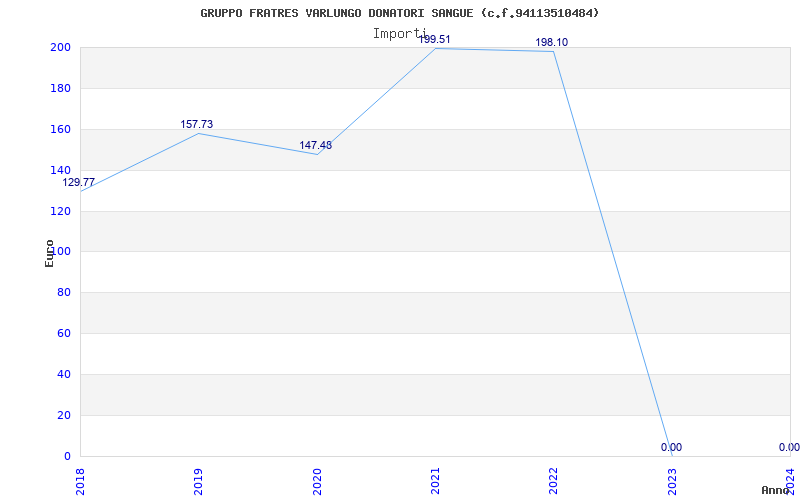Select the 147.48 data label
The width and height of the screenshot is (800, 500).
315,145
